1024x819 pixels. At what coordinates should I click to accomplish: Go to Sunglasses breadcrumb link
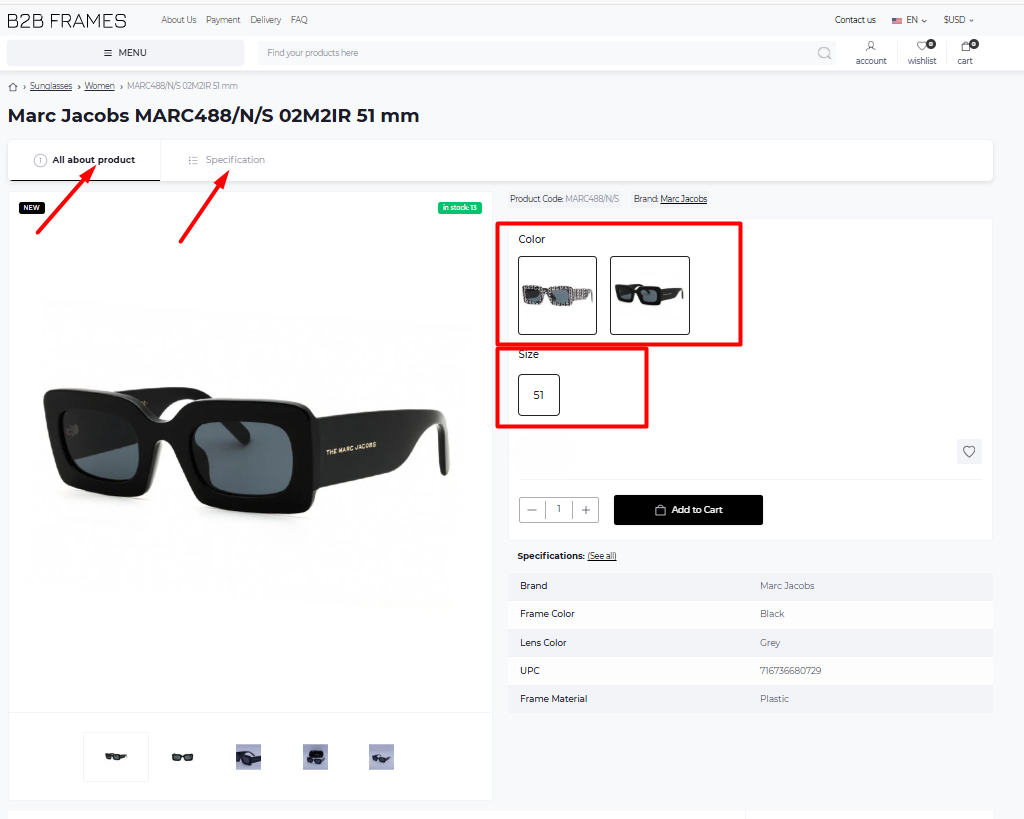51,86
